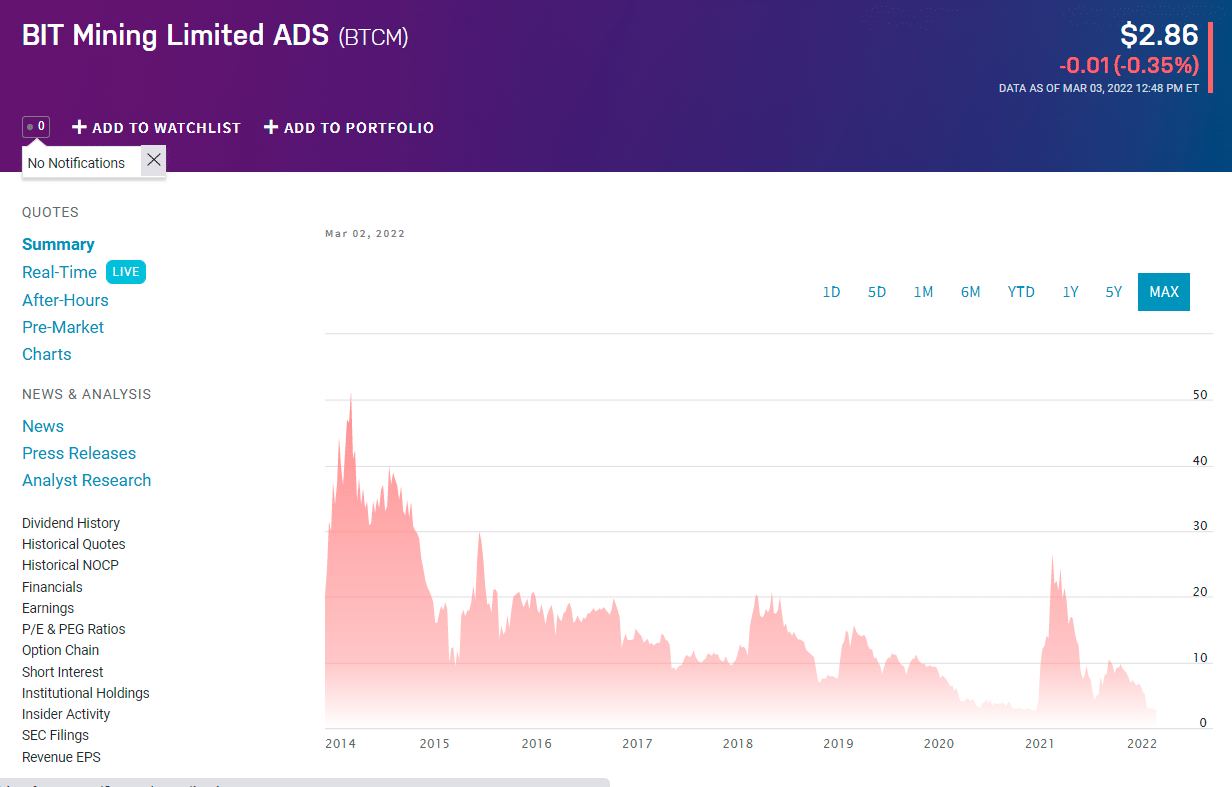This screenshot has width=1232, height=787.
Task: Click the 20 y-axis label
Action: [x=1200, y=592]
